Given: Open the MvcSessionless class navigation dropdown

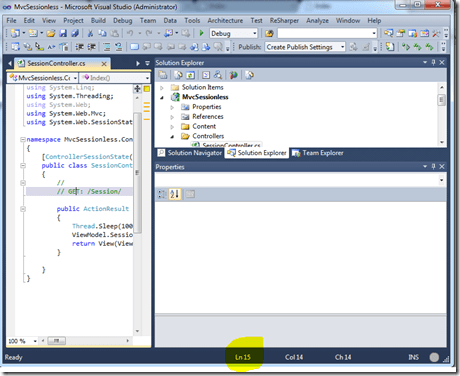Looking at the screenshot, I should click(x=75, y=78).
